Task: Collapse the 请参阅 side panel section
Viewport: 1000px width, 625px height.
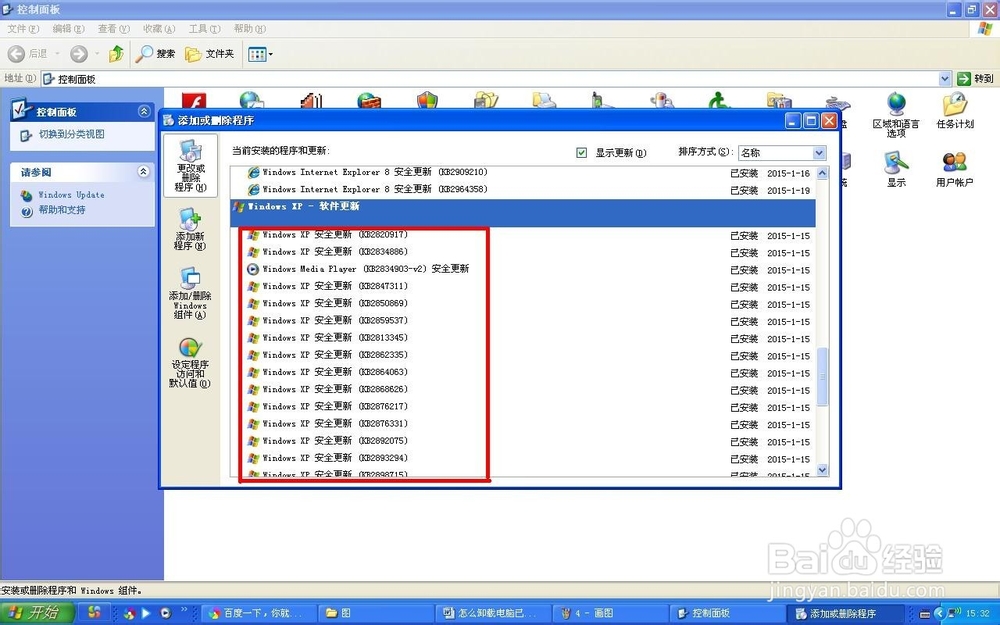Action: (143, 172)
